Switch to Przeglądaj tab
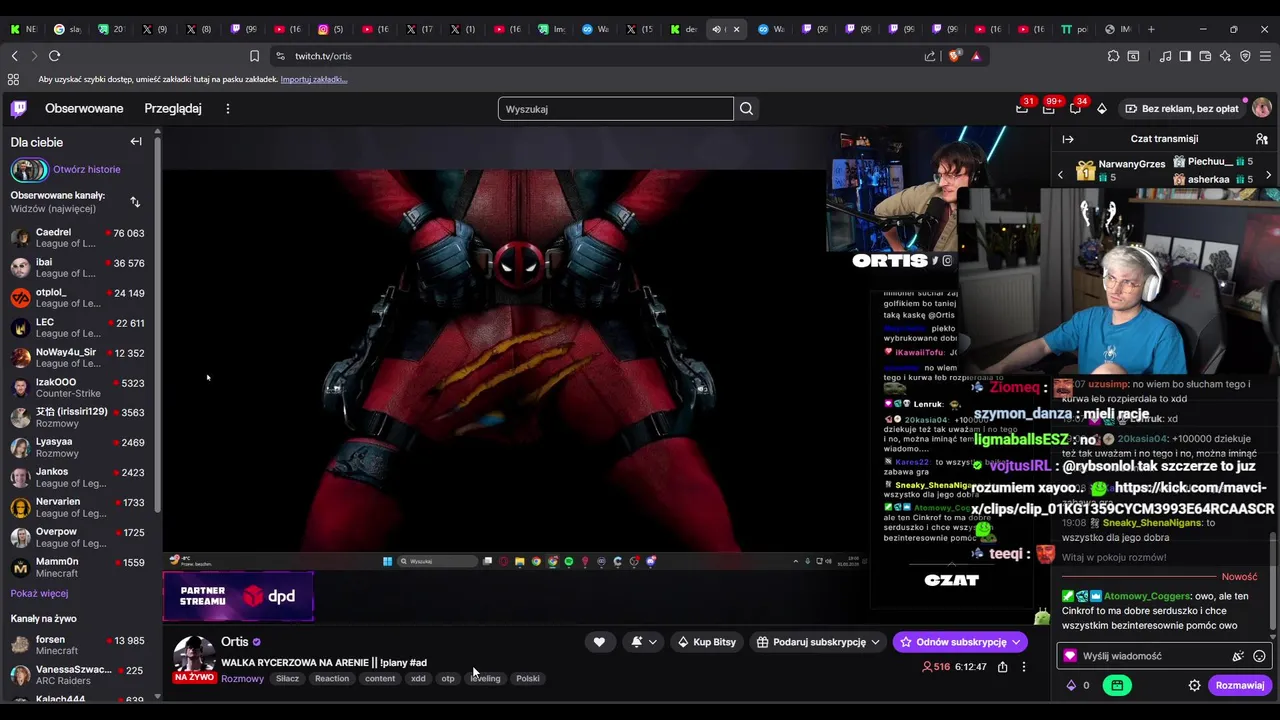Image resolution: width=1280 pixels, height=720 pixels. (x=173, y=108)
